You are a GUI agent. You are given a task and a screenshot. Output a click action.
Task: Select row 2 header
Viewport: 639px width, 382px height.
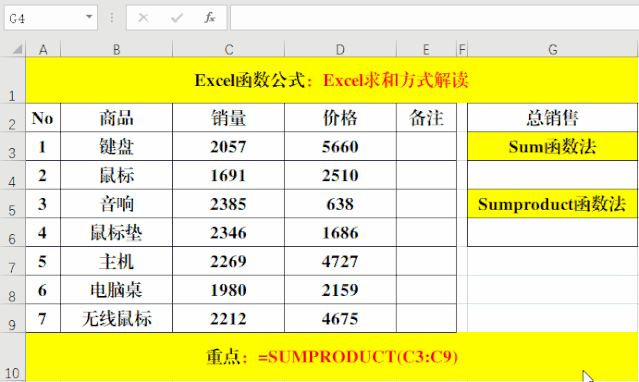pyautogui.click(x=12, y=117)
